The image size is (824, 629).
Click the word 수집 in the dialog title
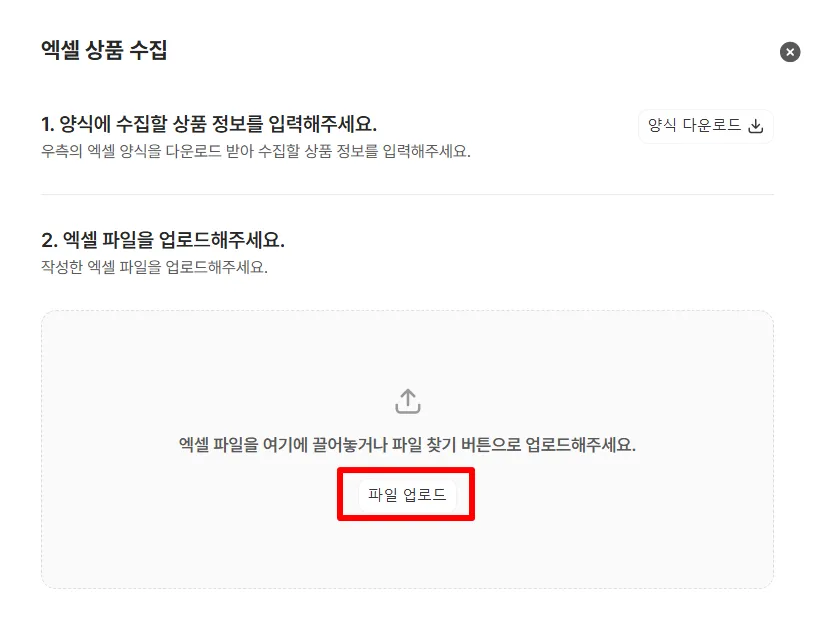(148, 50)
